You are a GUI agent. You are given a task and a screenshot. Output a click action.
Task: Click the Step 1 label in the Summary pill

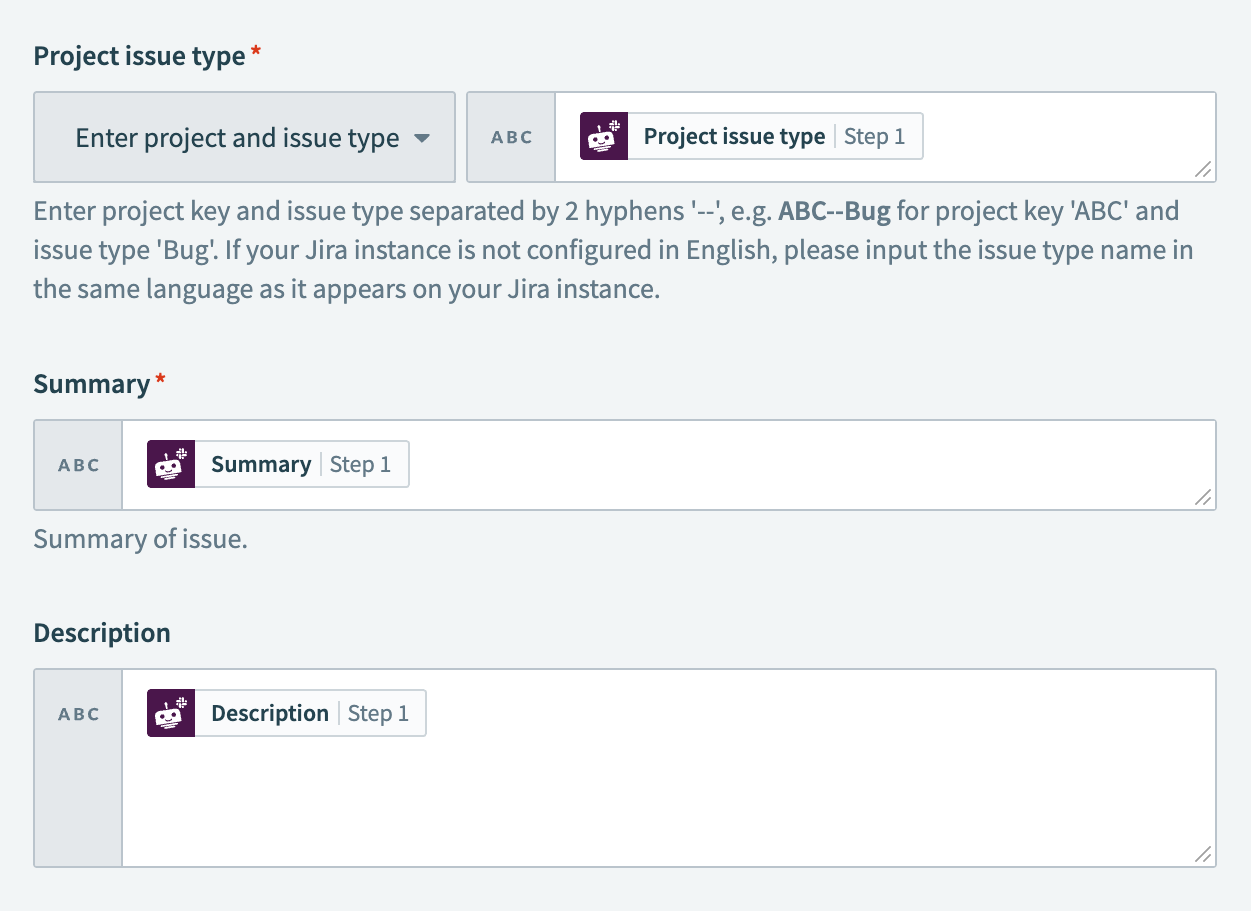pyautogui.click(x=362, y=463)
